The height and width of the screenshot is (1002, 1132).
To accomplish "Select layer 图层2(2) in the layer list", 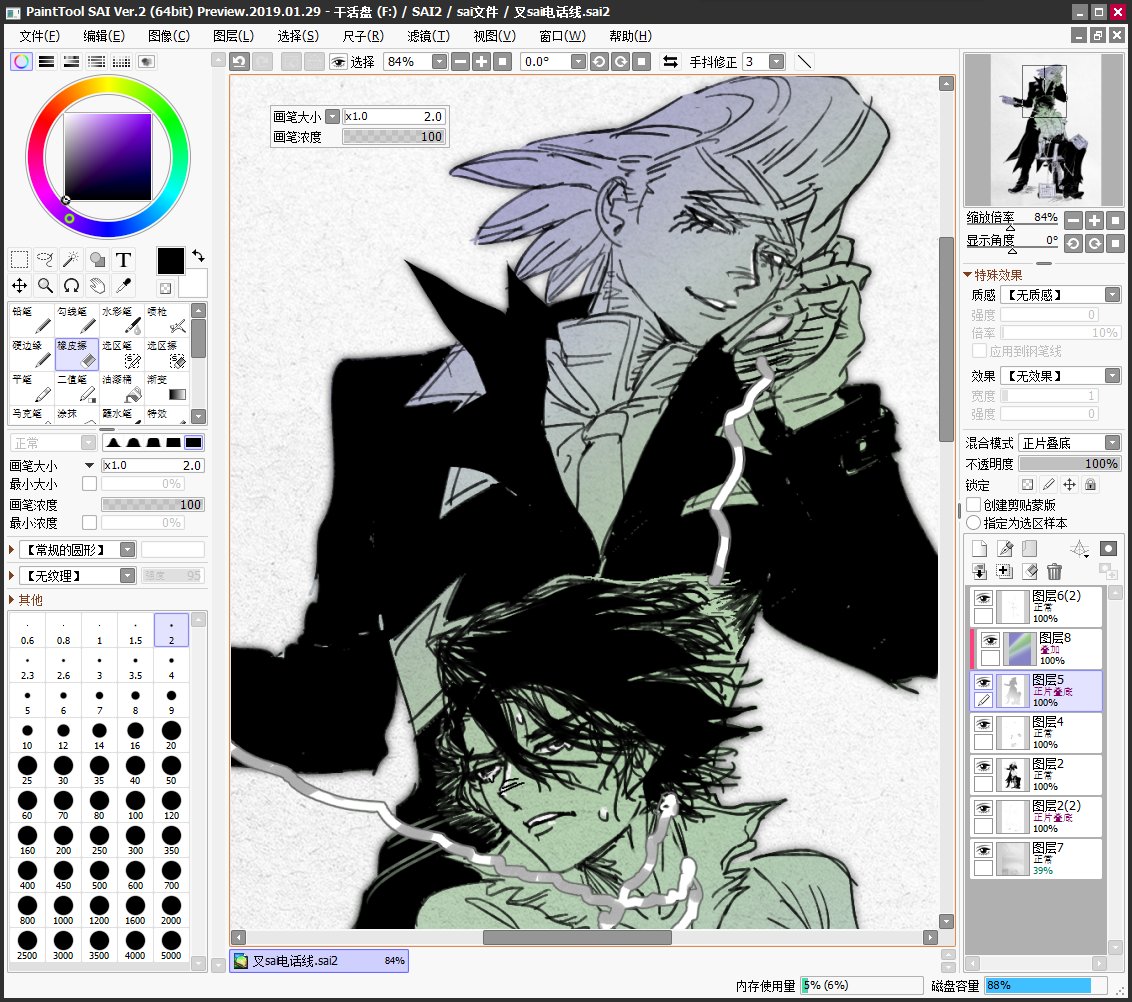I will click(x=1037, y=816).
